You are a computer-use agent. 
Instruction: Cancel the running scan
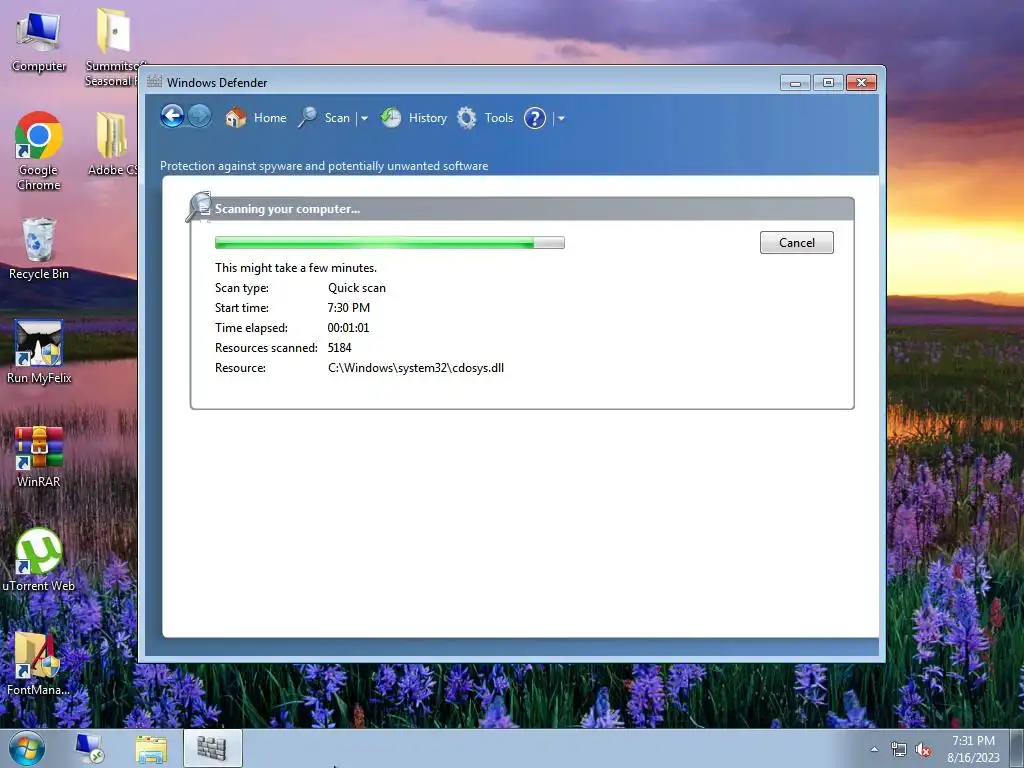[797, 242]
